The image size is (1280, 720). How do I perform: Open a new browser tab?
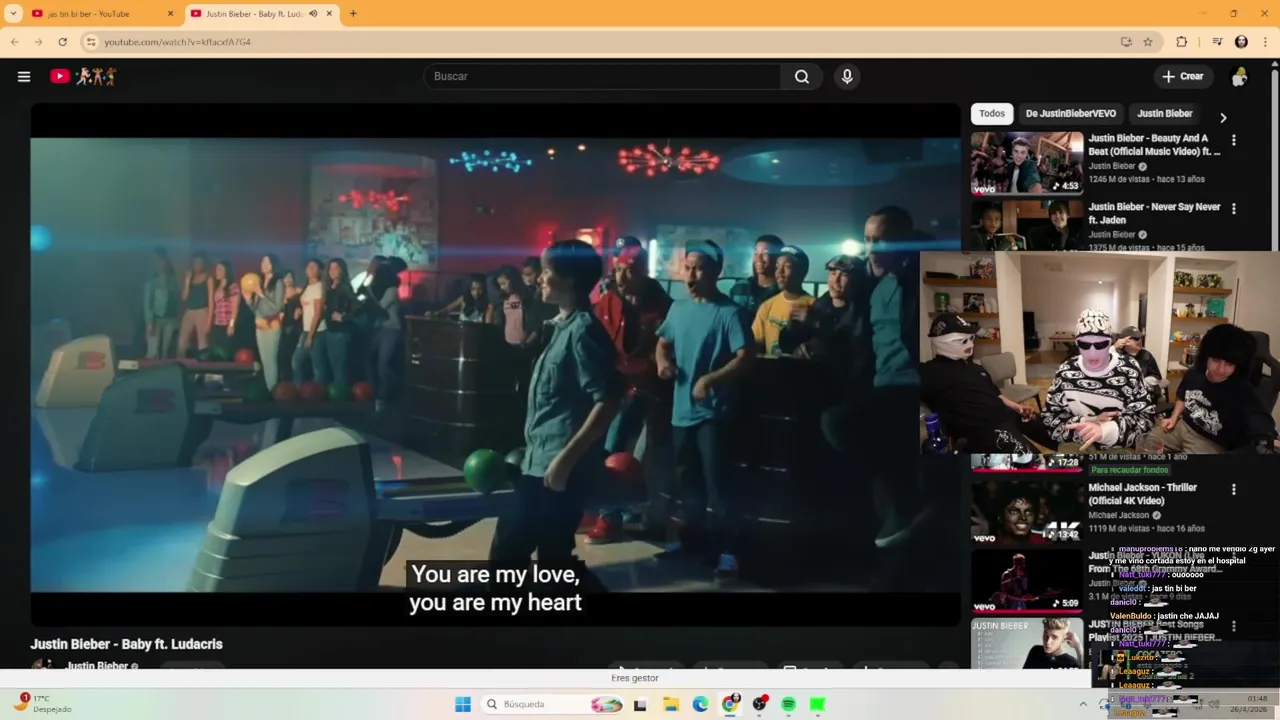[x=353, y=14]
